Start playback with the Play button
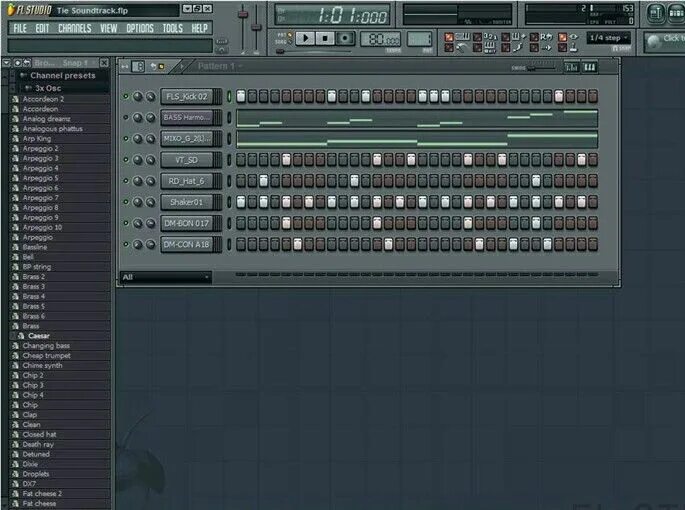This screenshot has width=685, height=510. [x=305, y=39]
